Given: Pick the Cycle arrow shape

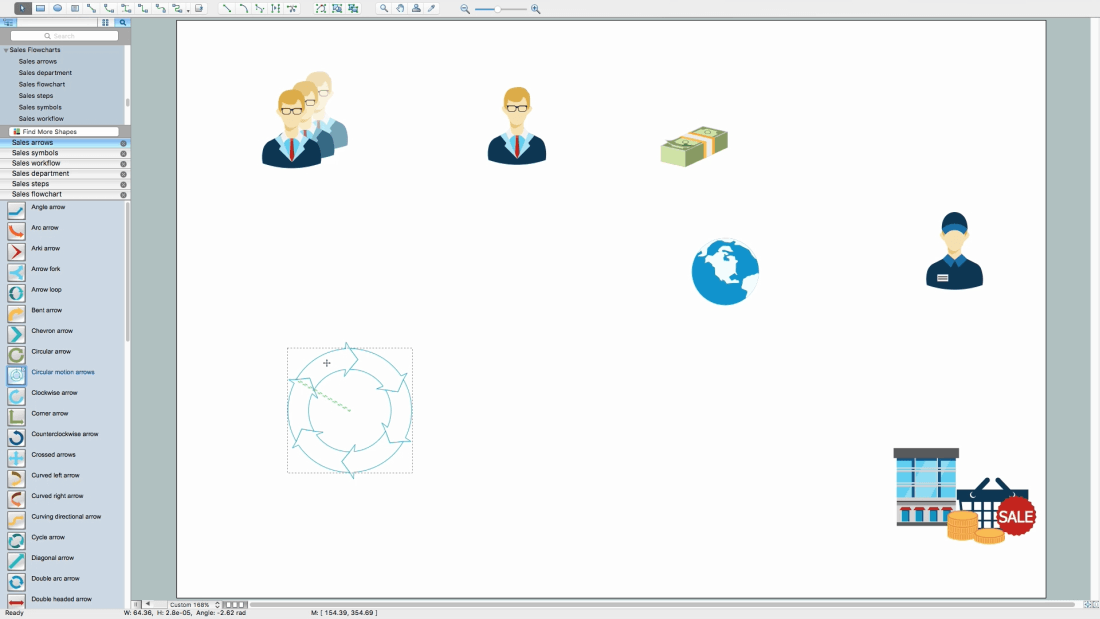Looking at the screenshot, I should click(16, 540).
